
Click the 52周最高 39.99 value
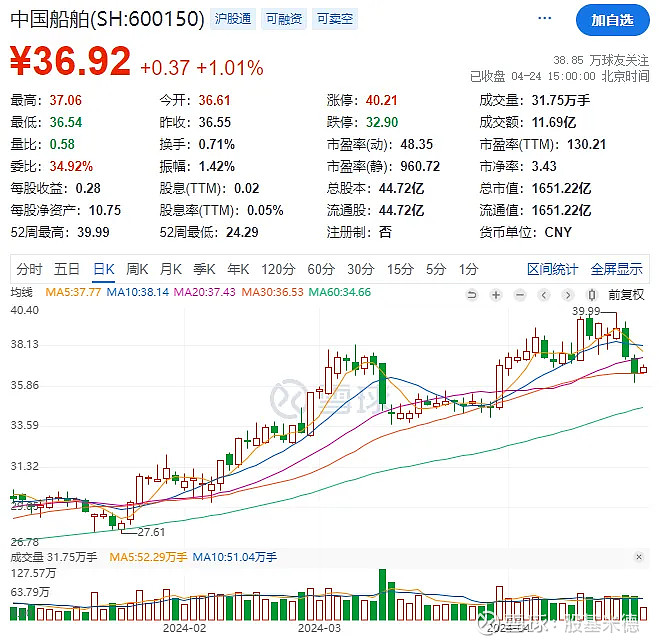coord(93,232)
